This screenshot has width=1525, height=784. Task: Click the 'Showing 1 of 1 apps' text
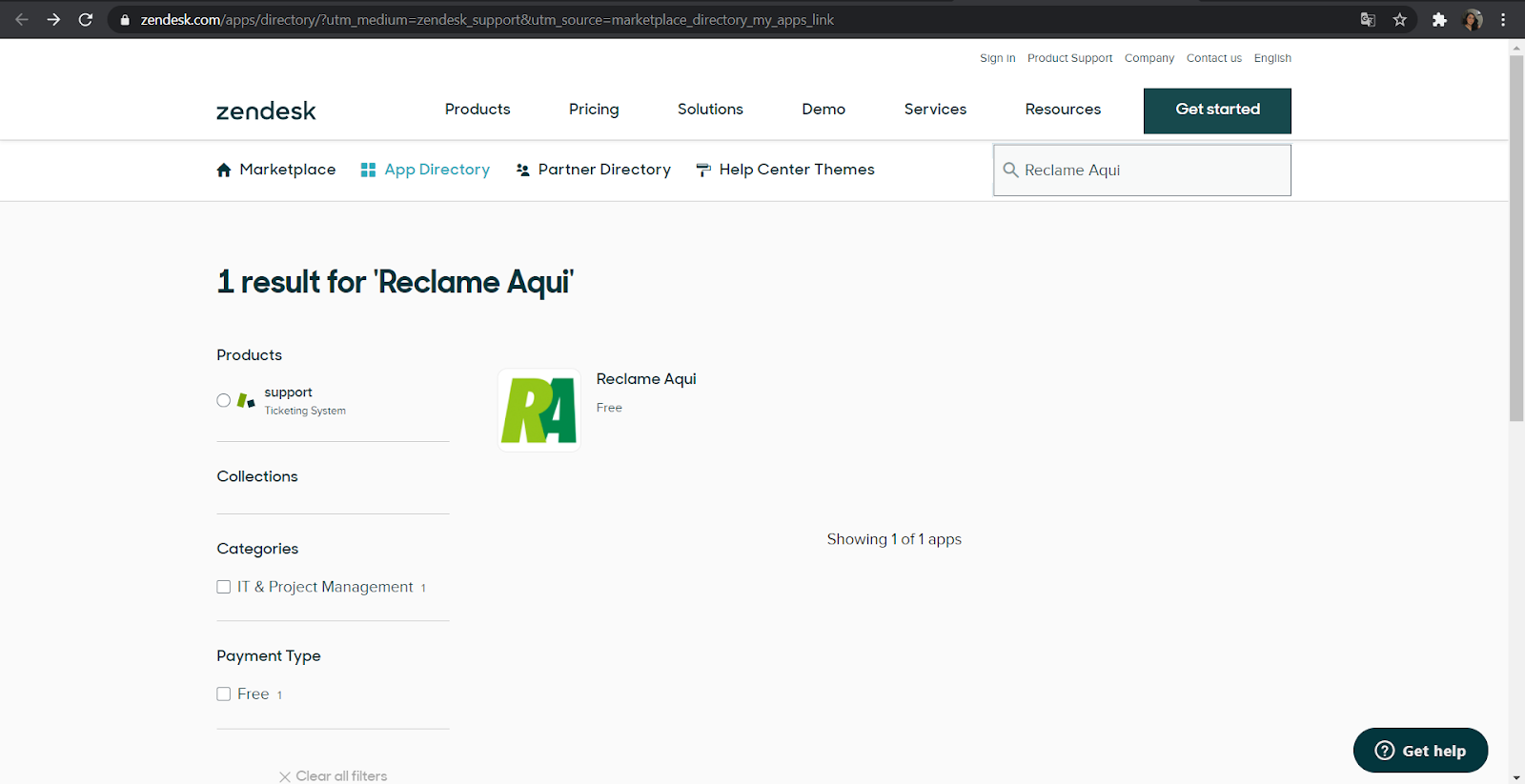894,539
